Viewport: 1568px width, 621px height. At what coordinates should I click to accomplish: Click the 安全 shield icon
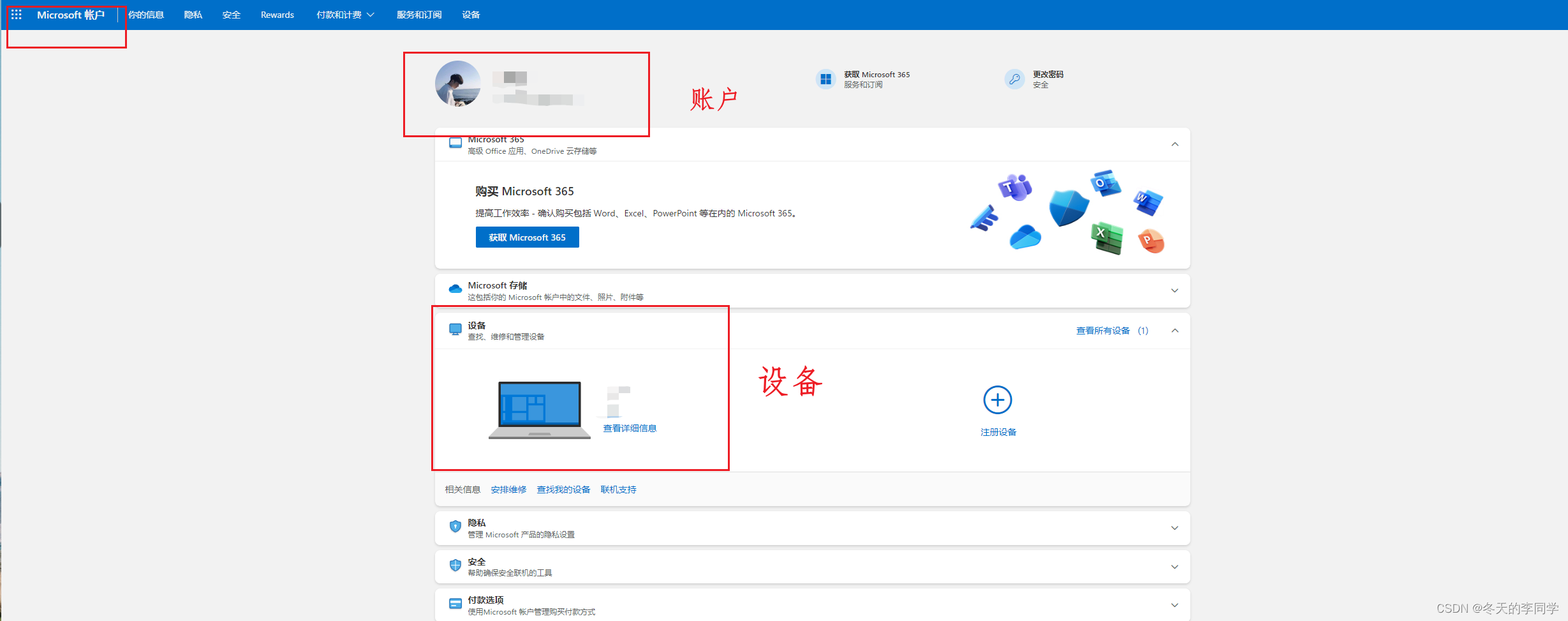point(455,565)
